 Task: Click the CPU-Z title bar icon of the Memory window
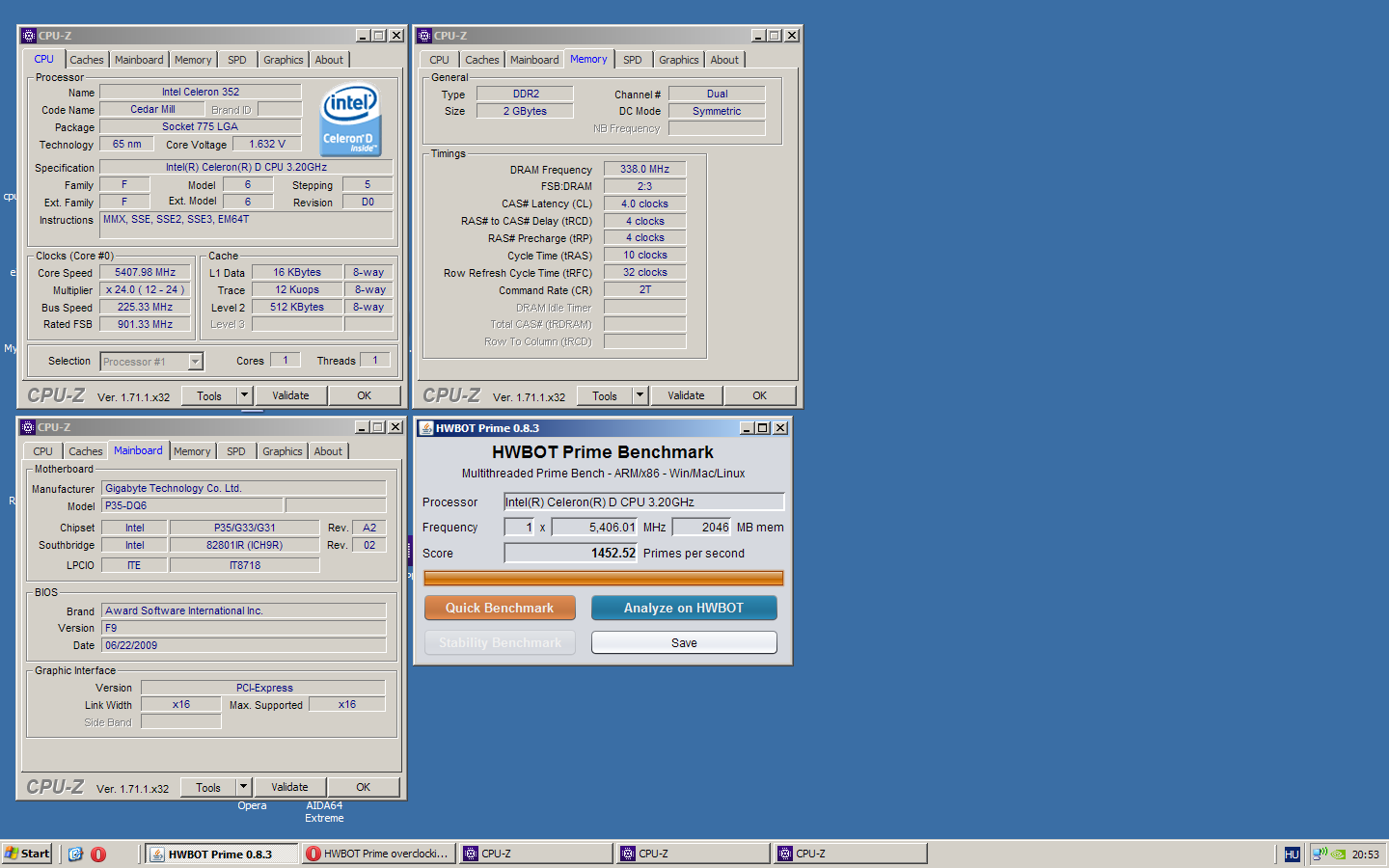(424, 36)
